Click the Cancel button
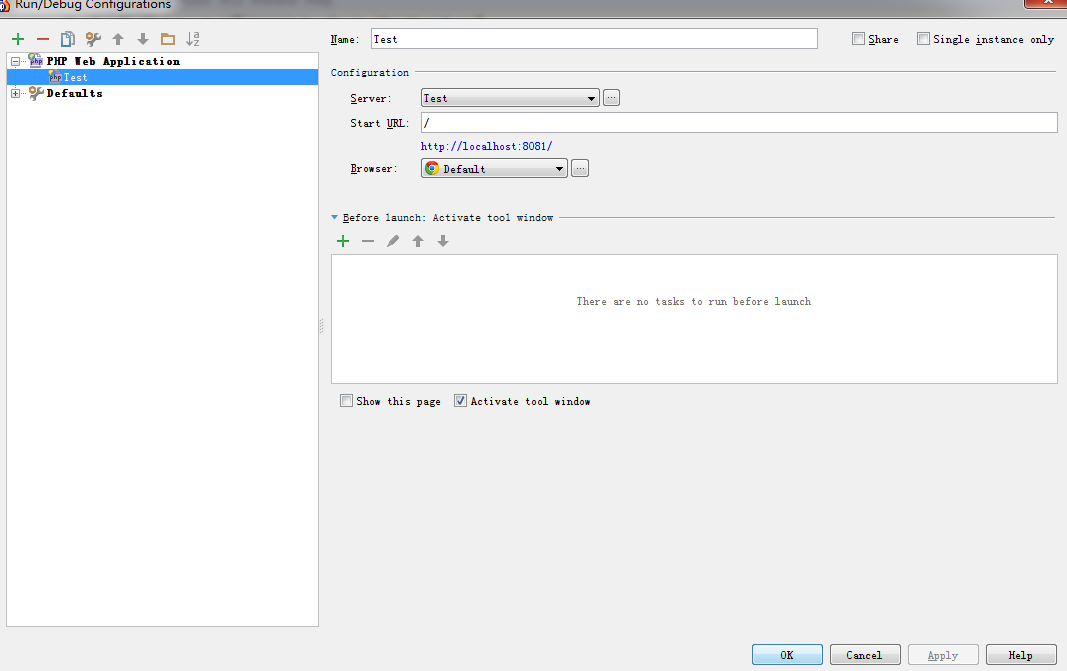1067x671 pixels. [865, 655]
